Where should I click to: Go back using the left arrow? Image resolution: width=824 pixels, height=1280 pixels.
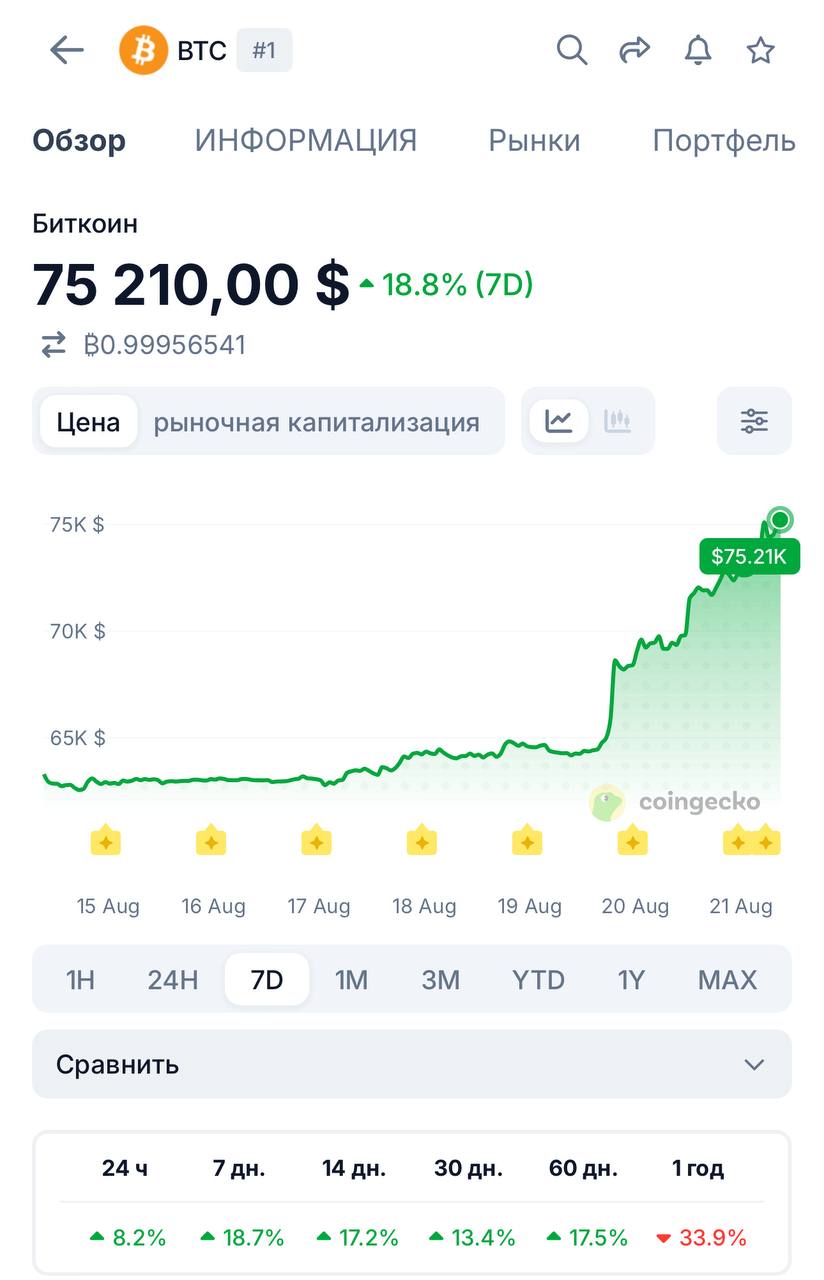click(67, 50)
